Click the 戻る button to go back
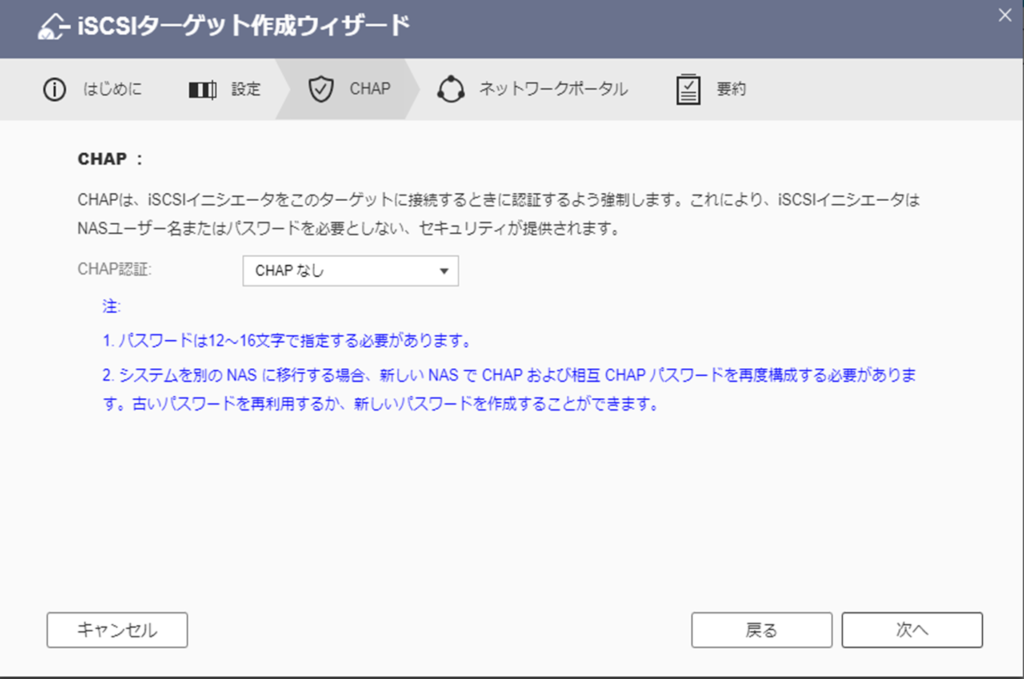 click(x=761, y=630)
